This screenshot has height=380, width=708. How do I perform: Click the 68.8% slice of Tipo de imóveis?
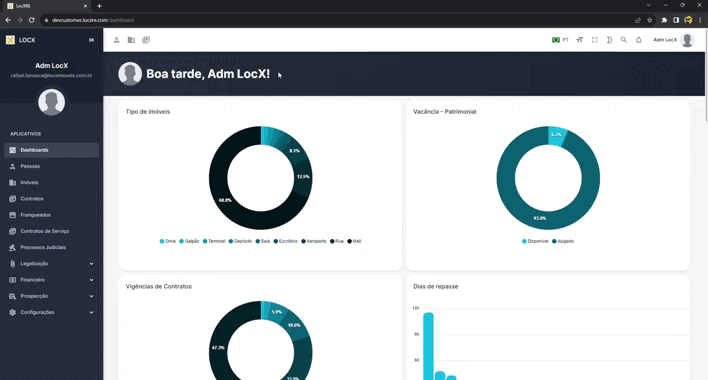(225, 200)
